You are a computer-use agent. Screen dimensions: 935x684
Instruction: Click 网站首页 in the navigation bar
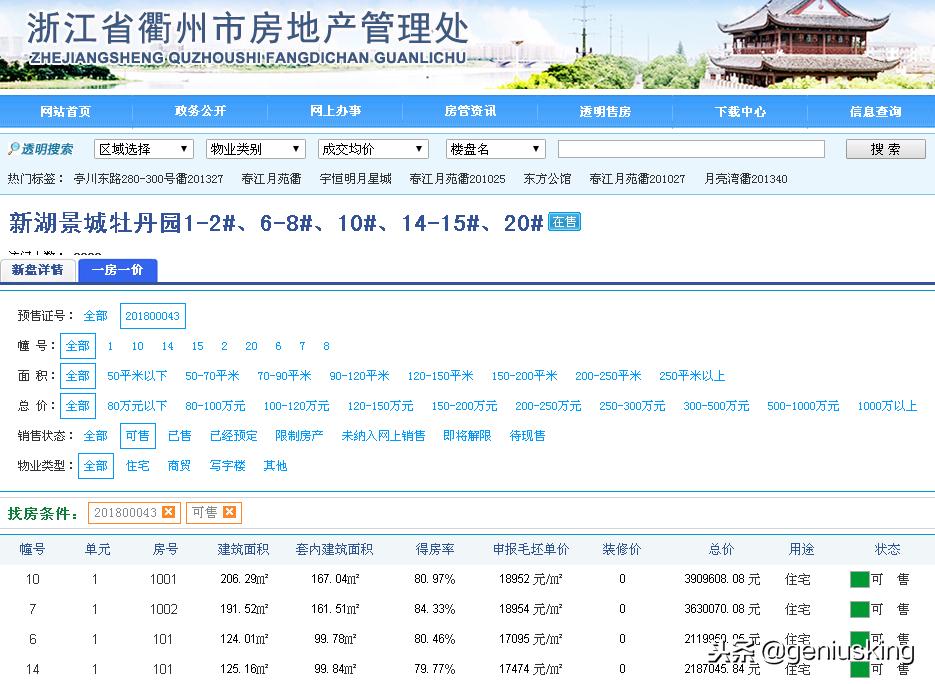coord(66,113)
